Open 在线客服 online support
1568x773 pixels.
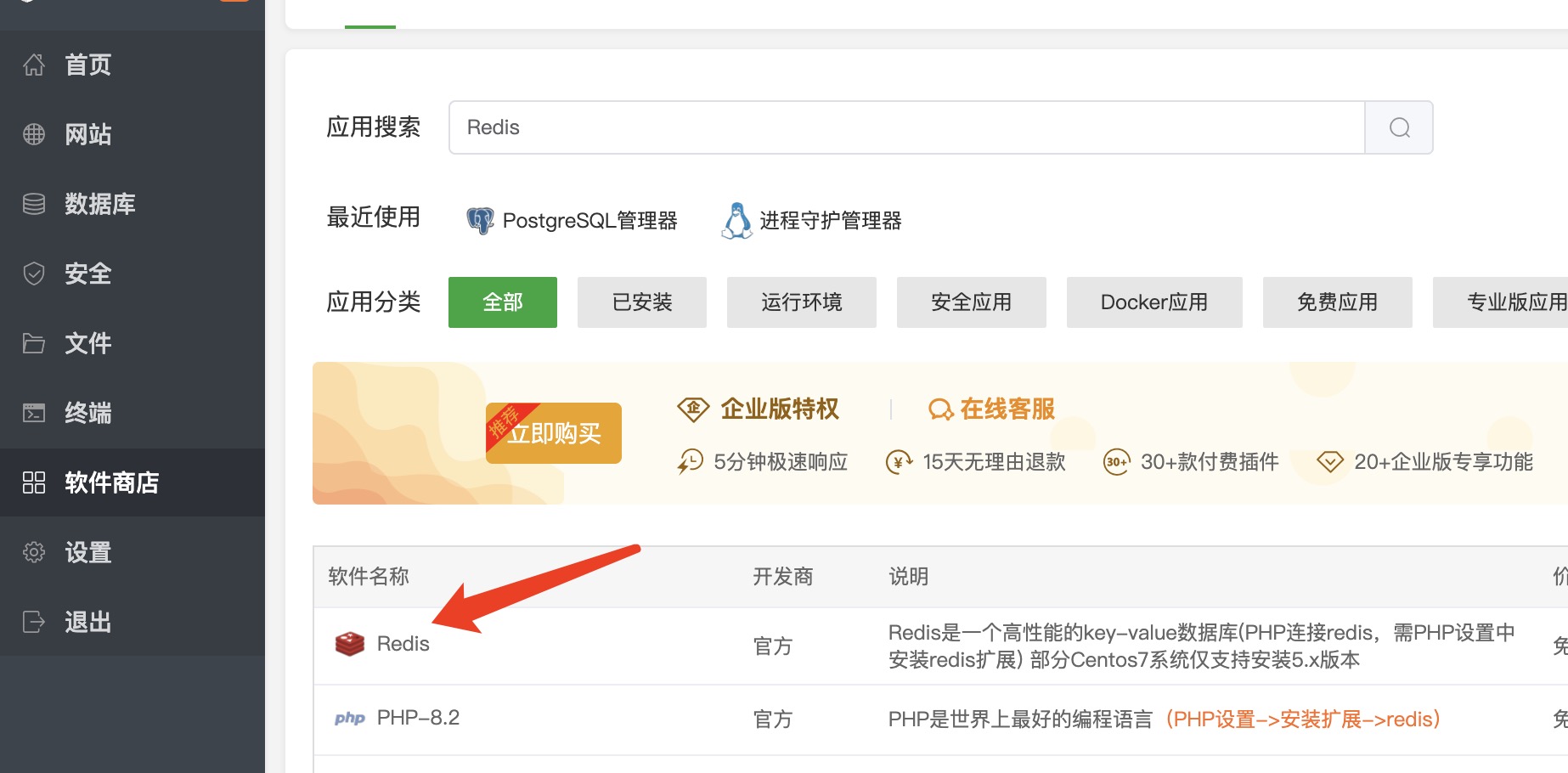pyautogui.click(x=992, y=409)
